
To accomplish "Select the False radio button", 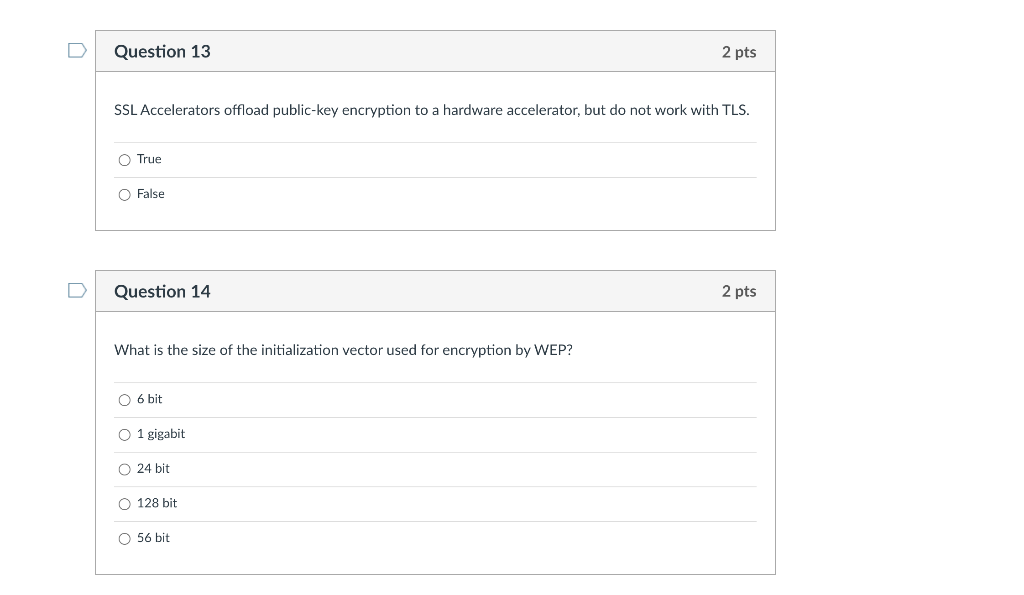I will coord(124,195).
